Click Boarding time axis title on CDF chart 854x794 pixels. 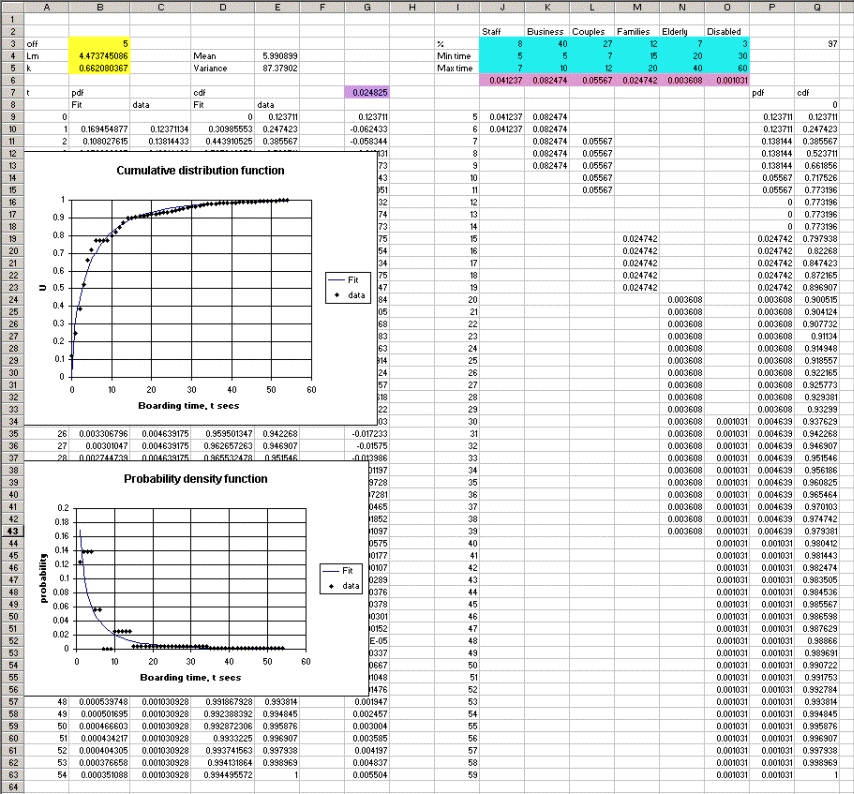[x=188, y=406]
